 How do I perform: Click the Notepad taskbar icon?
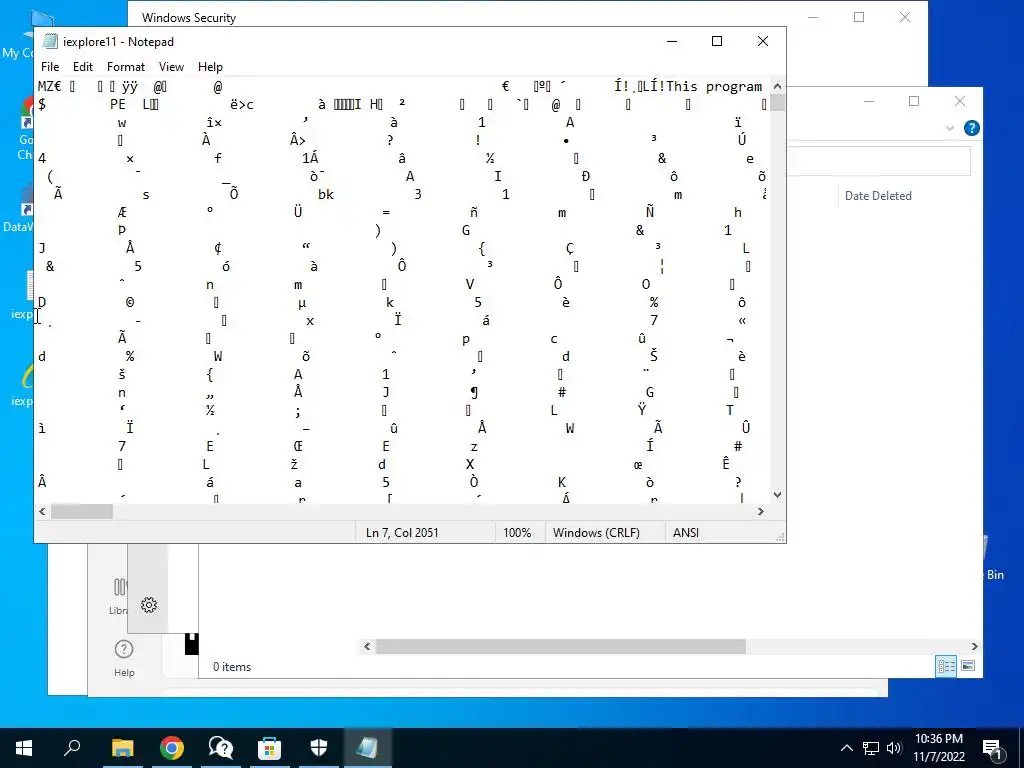[x=367, y=748]
